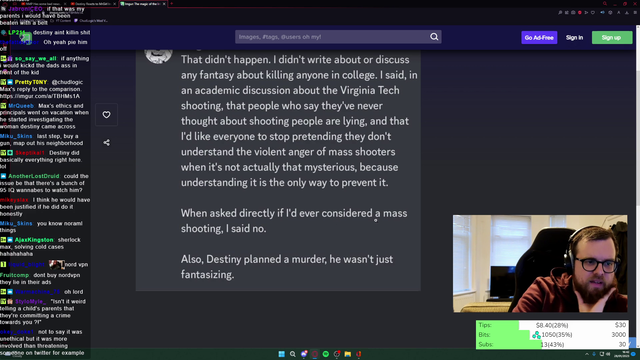Click the 'When asked directly' paragraph
Image resolution: width=640 pixels, height=360 pixels.
tap(294, 221)
